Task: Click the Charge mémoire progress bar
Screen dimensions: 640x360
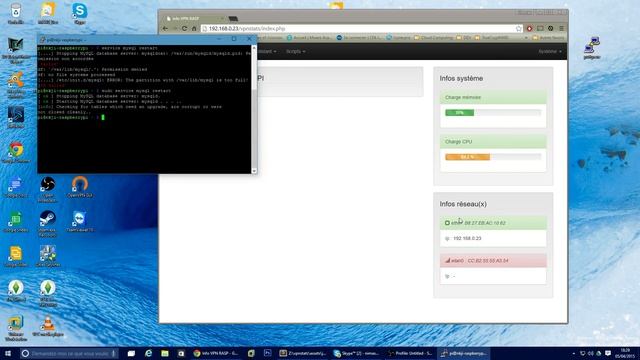Action: click(x=493, y=113)
